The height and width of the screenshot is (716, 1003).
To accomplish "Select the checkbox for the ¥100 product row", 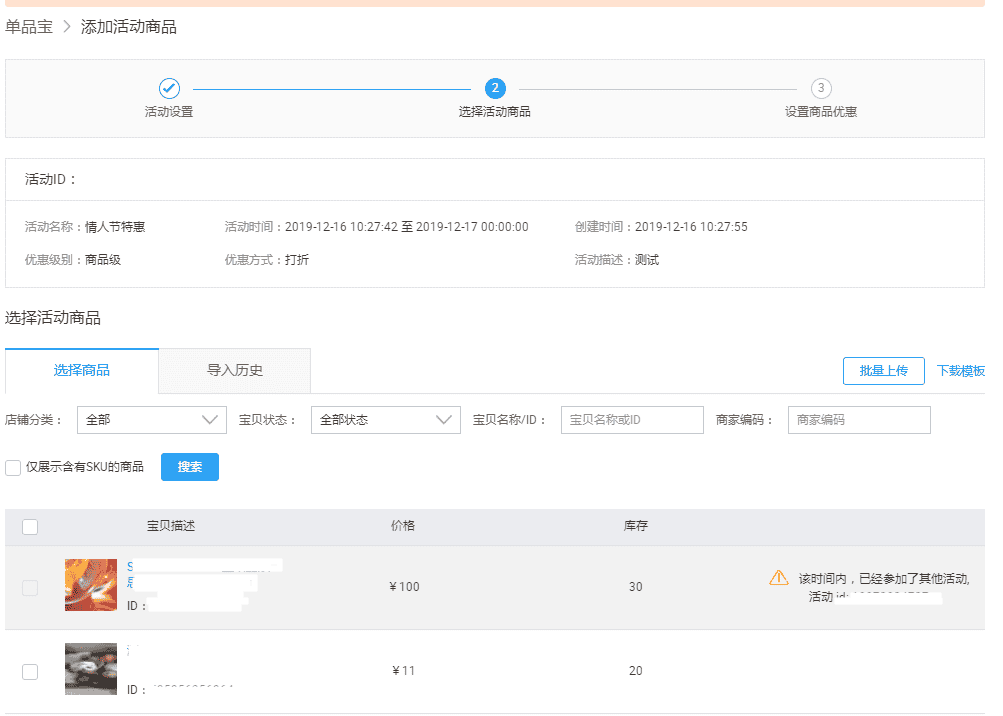I will [x=30, y=588].
